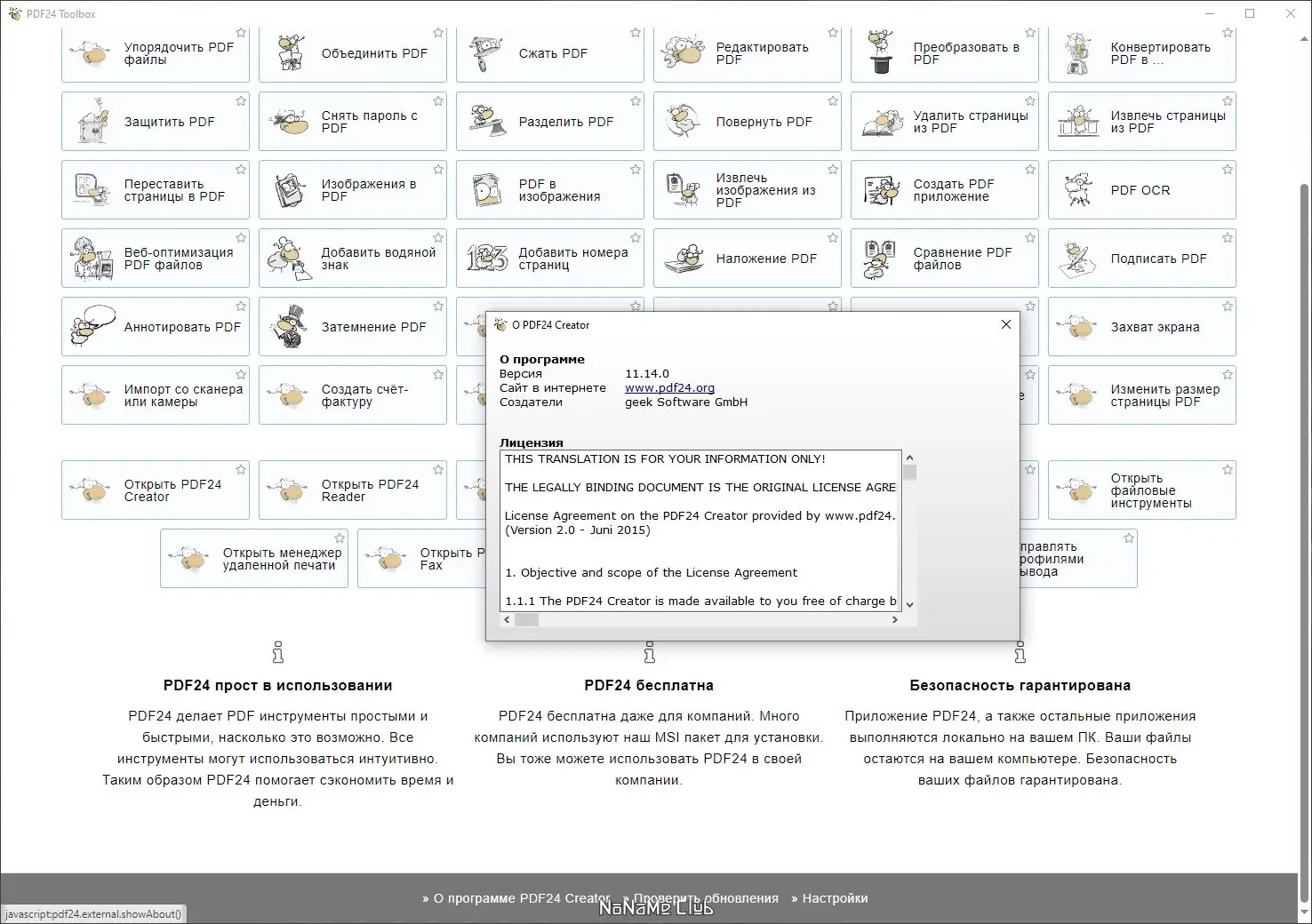Mark Защитить PDF as favorite

(241, 101)
